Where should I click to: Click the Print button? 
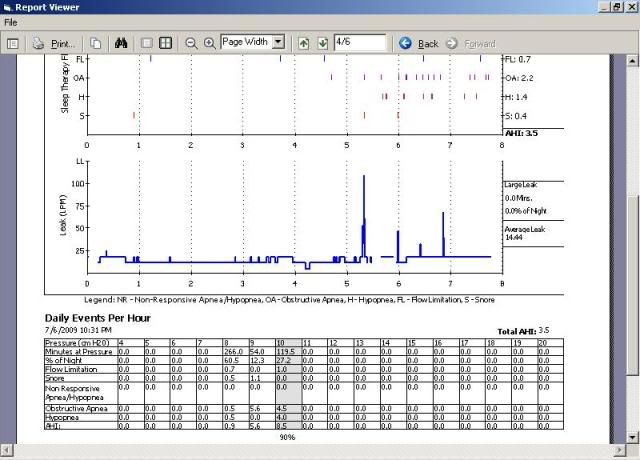click(x=54, y=43)
